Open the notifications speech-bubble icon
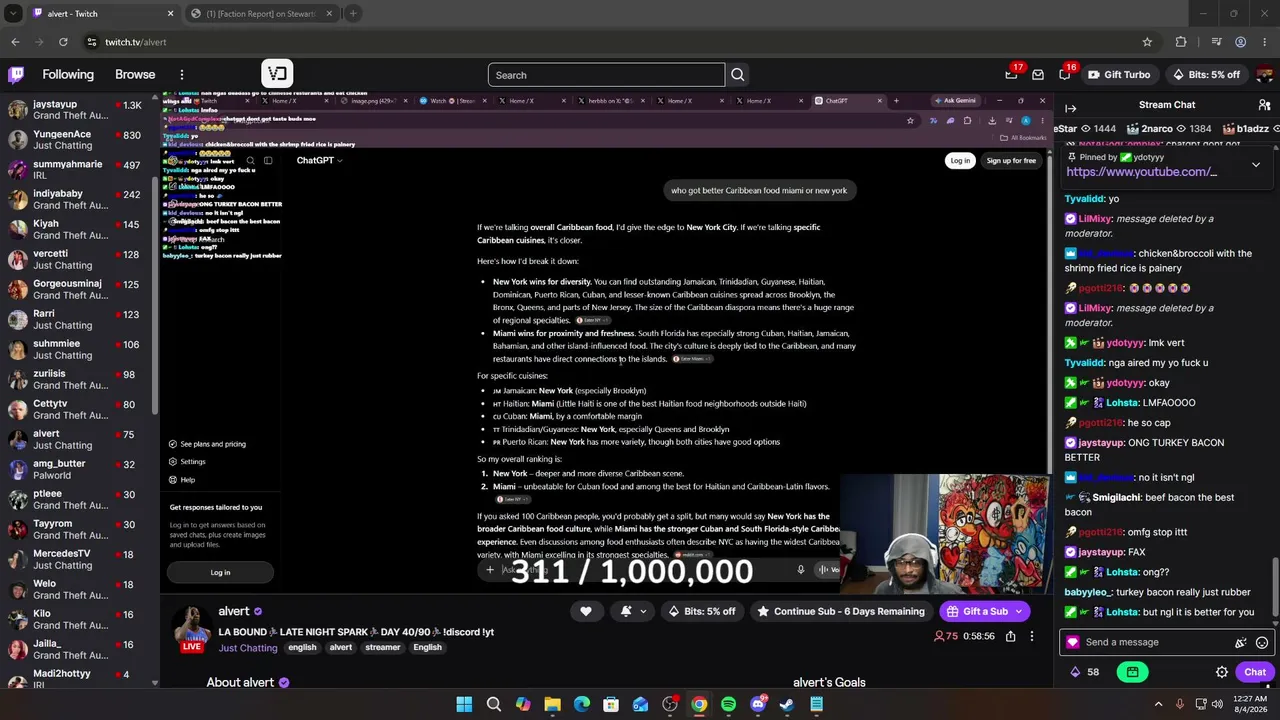Image resolution: width=1280 pixels, height=720 pixels. pos(1065,75)
